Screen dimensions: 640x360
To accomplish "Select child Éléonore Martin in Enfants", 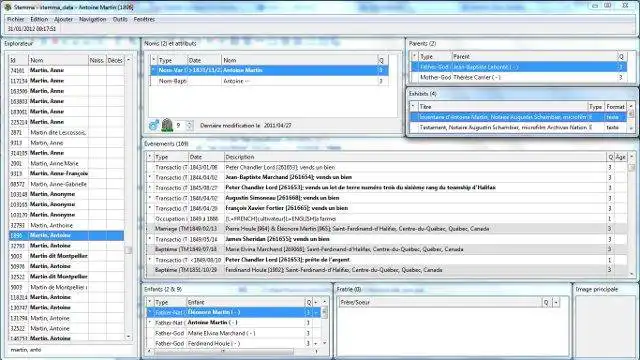I will point(234,312).
